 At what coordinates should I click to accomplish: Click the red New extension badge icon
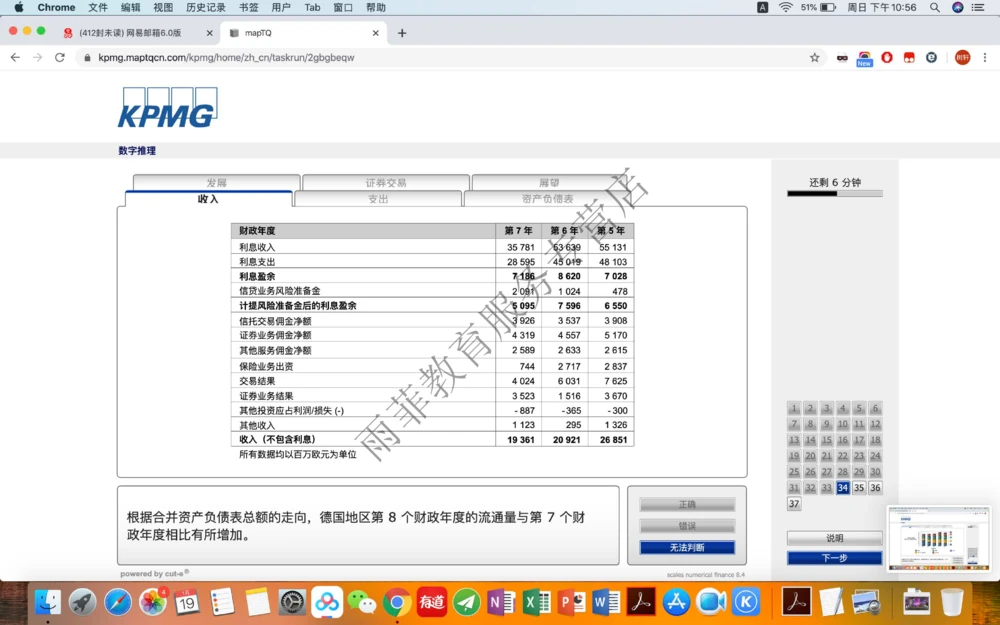tap(864, 57)
